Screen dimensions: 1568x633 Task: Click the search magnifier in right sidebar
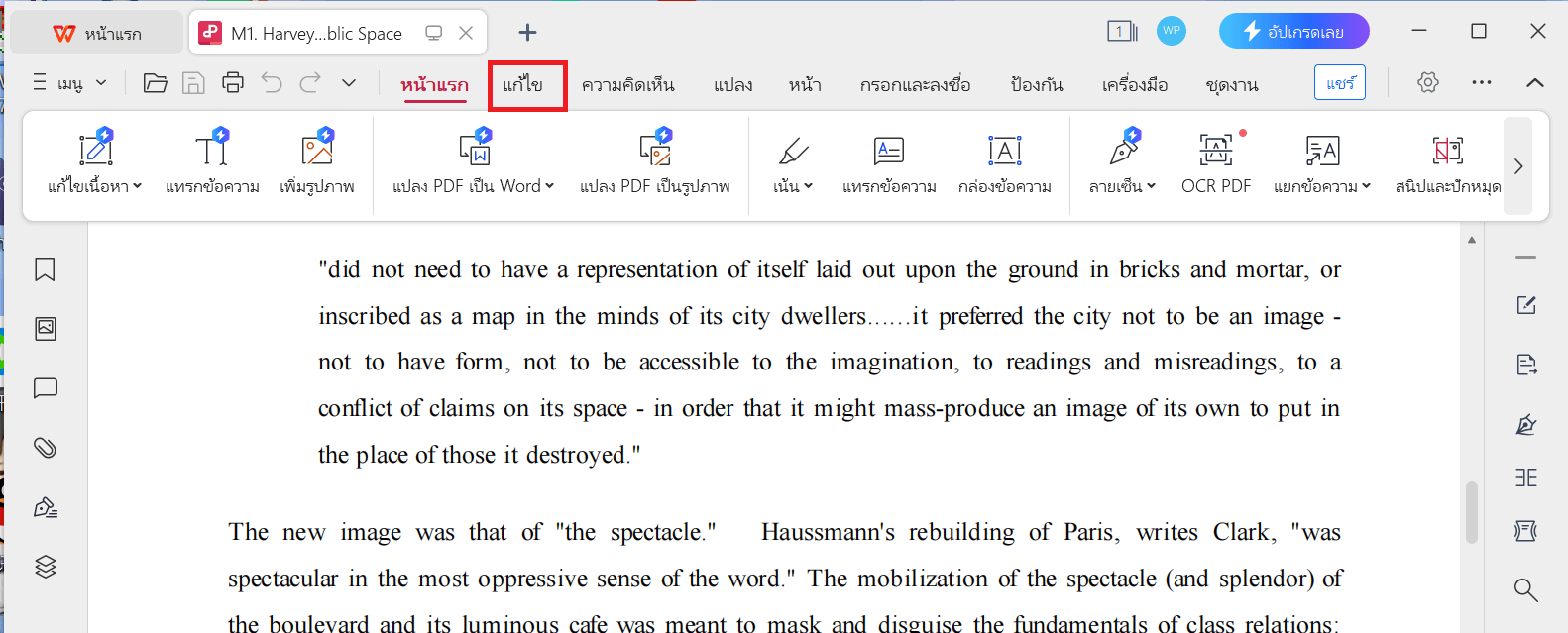coord(1525,590)
